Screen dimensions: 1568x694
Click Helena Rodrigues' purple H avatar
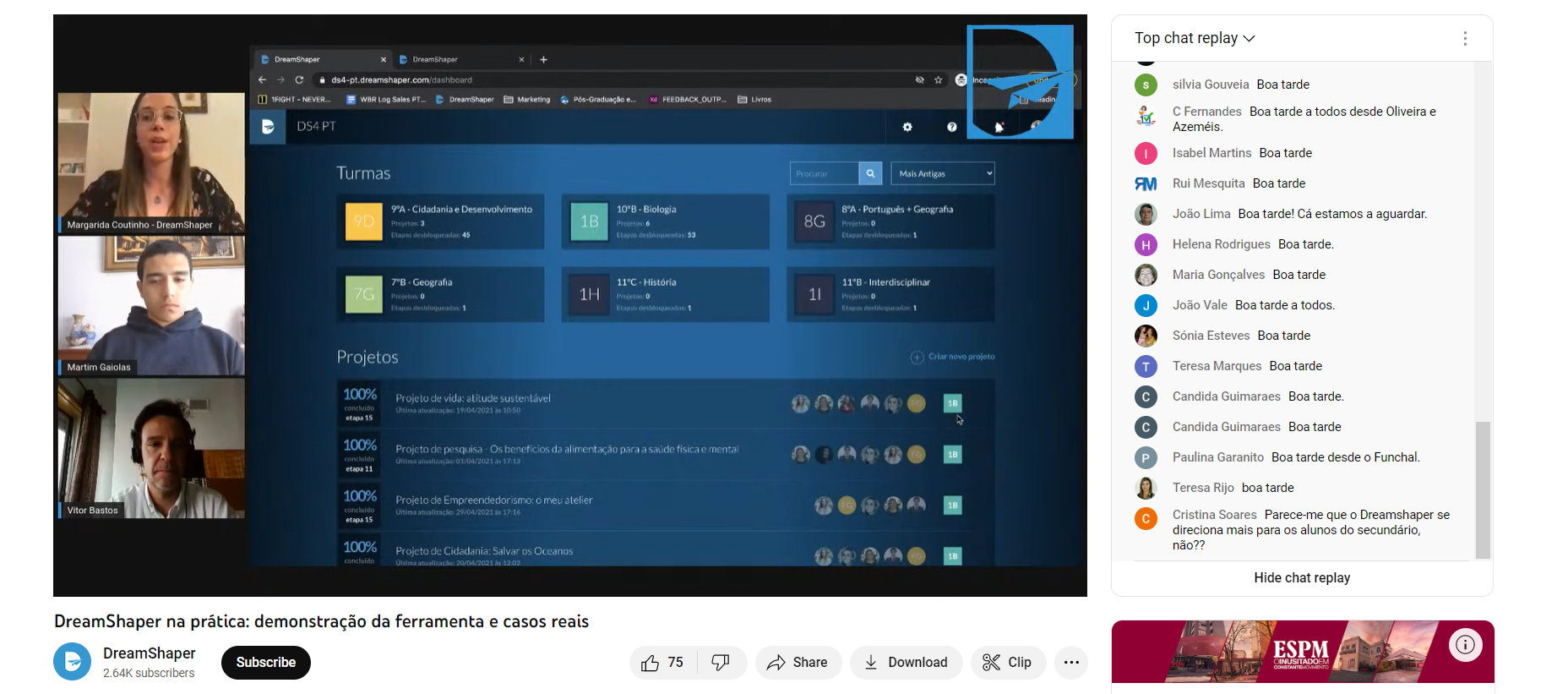[1146, 244]
